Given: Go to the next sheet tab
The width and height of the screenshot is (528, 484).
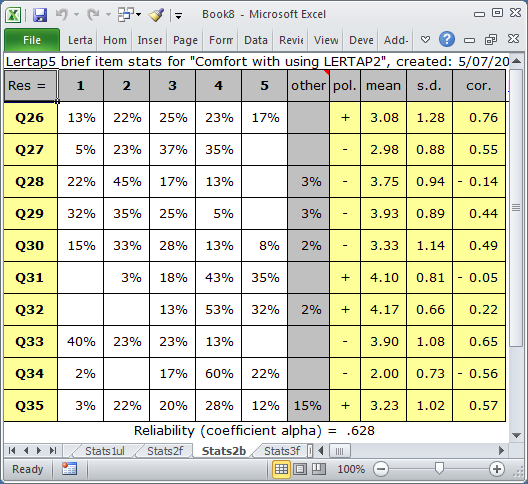Looking at the screenshot, I should point(39,450).
